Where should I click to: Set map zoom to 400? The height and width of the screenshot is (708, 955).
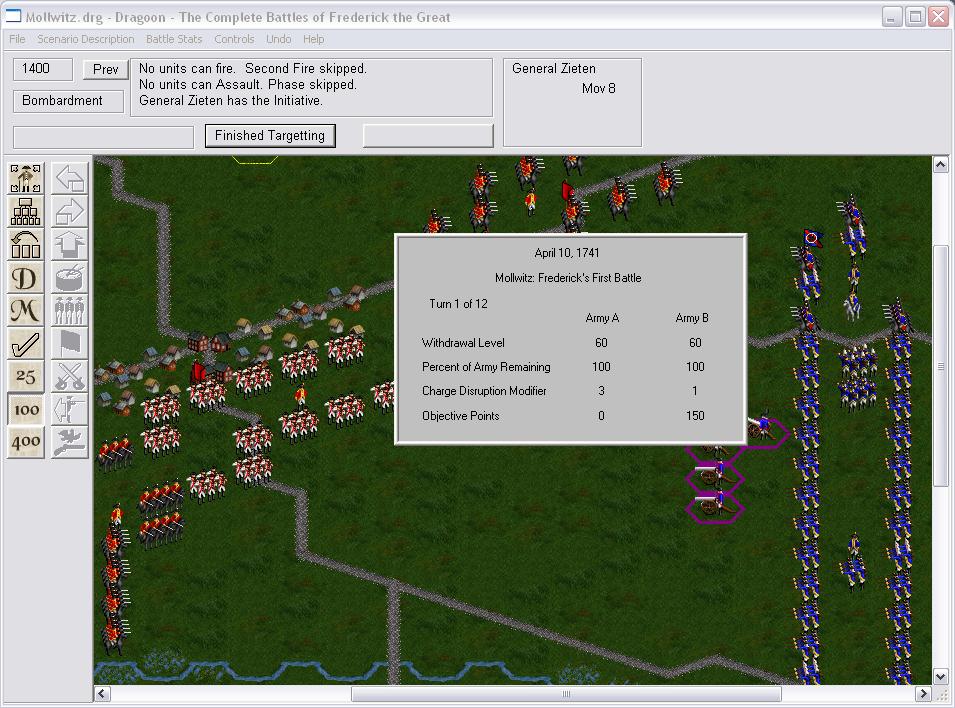pyautogui.click(x=26, y=442)
